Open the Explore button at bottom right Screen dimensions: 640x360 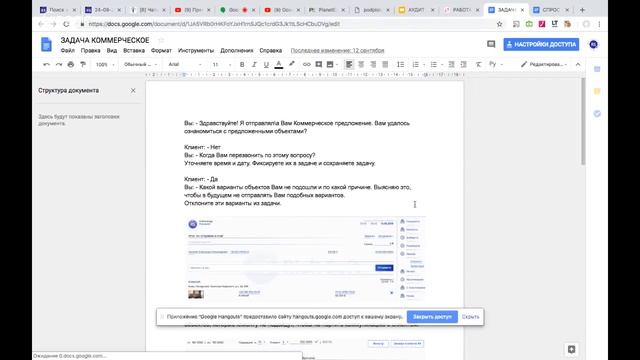[571, 349]
